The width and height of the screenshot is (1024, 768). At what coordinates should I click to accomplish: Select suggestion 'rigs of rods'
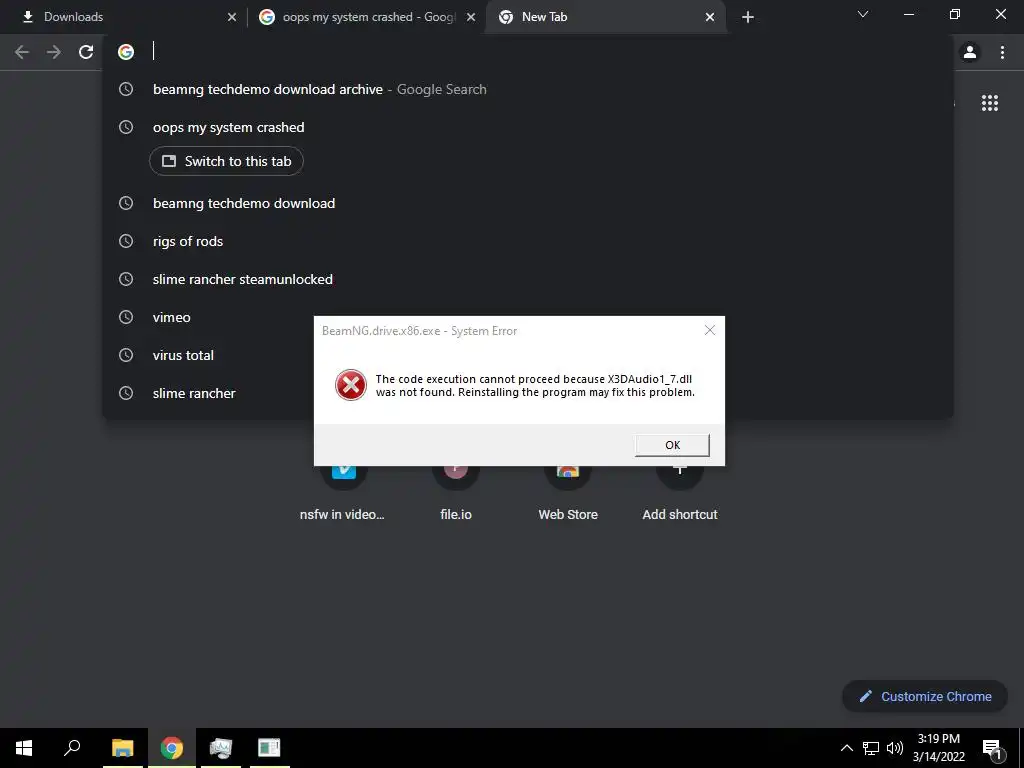pos(528,241)
